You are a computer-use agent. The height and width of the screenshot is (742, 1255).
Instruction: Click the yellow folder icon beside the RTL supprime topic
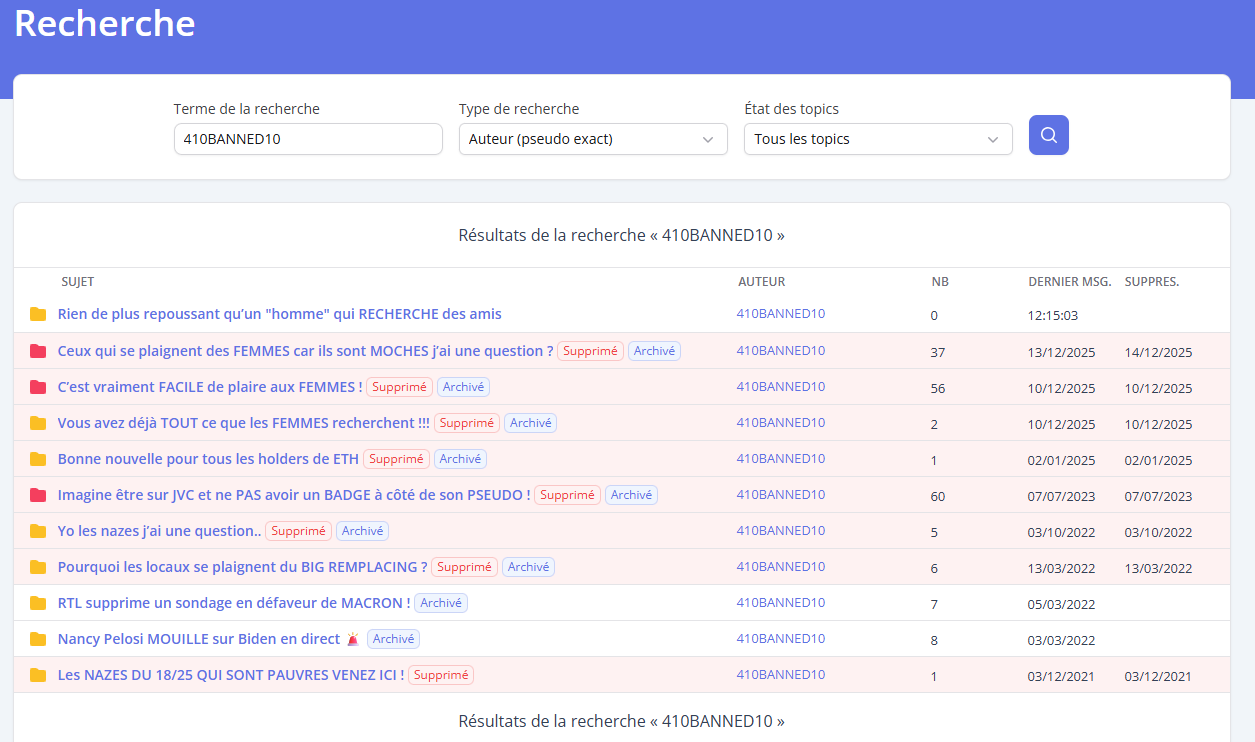coord(38,603)
